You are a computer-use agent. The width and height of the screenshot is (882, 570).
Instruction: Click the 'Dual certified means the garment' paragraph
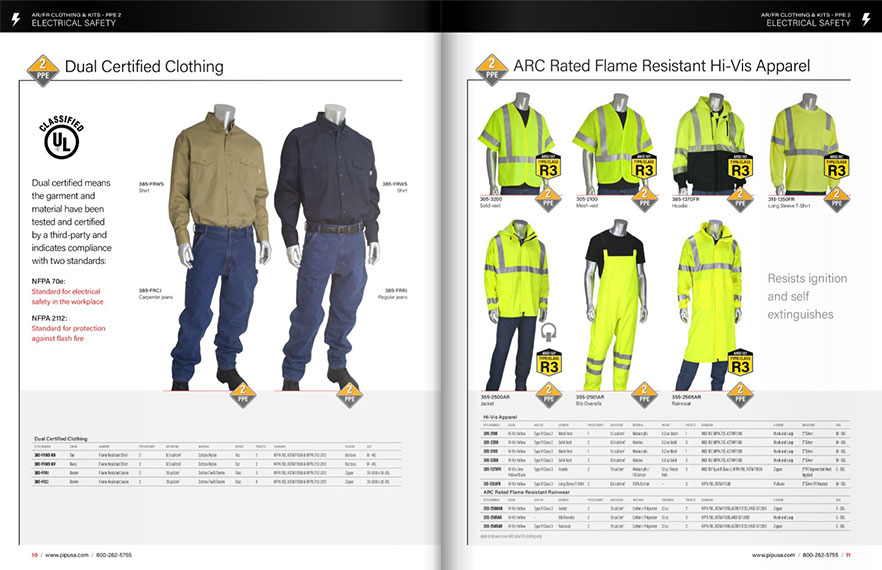pyautogui.click(x=71, y=222)
